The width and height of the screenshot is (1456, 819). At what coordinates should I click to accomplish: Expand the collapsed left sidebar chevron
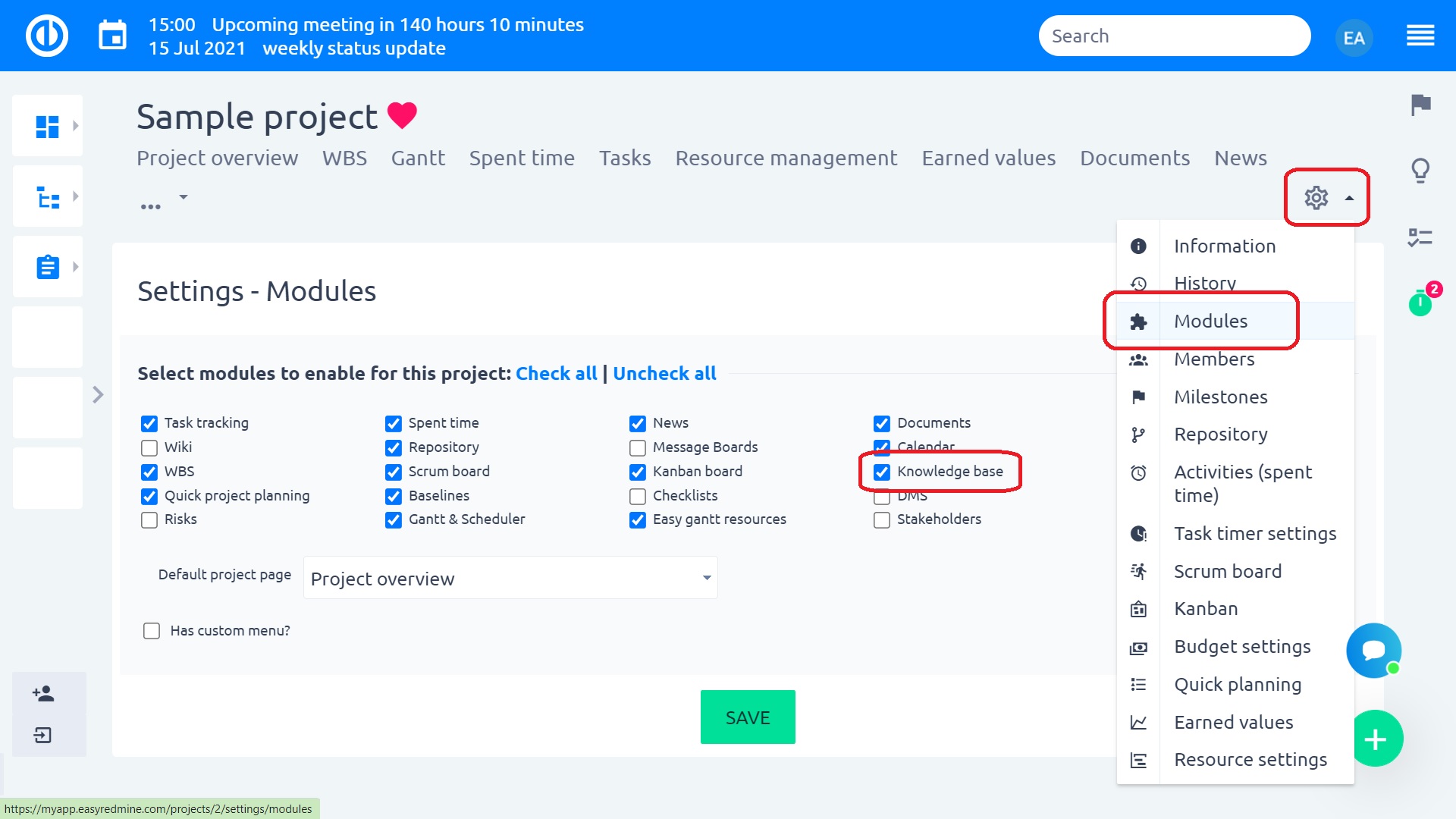[98, 394]
